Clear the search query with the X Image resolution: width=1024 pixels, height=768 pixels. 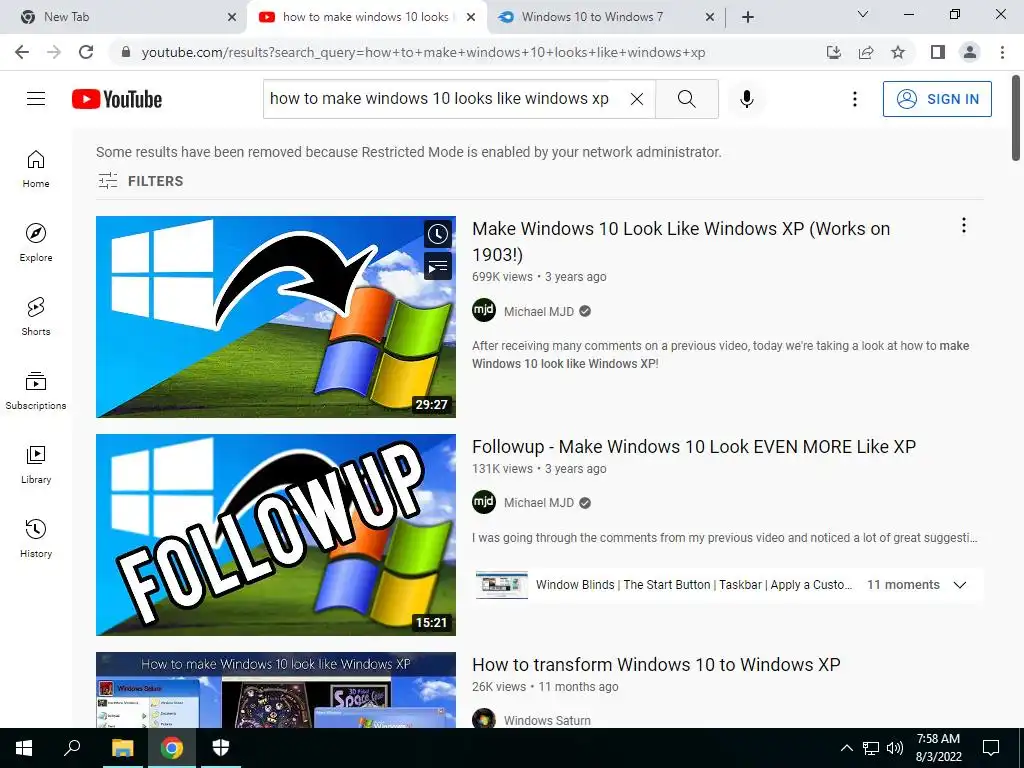pos(637,99)
